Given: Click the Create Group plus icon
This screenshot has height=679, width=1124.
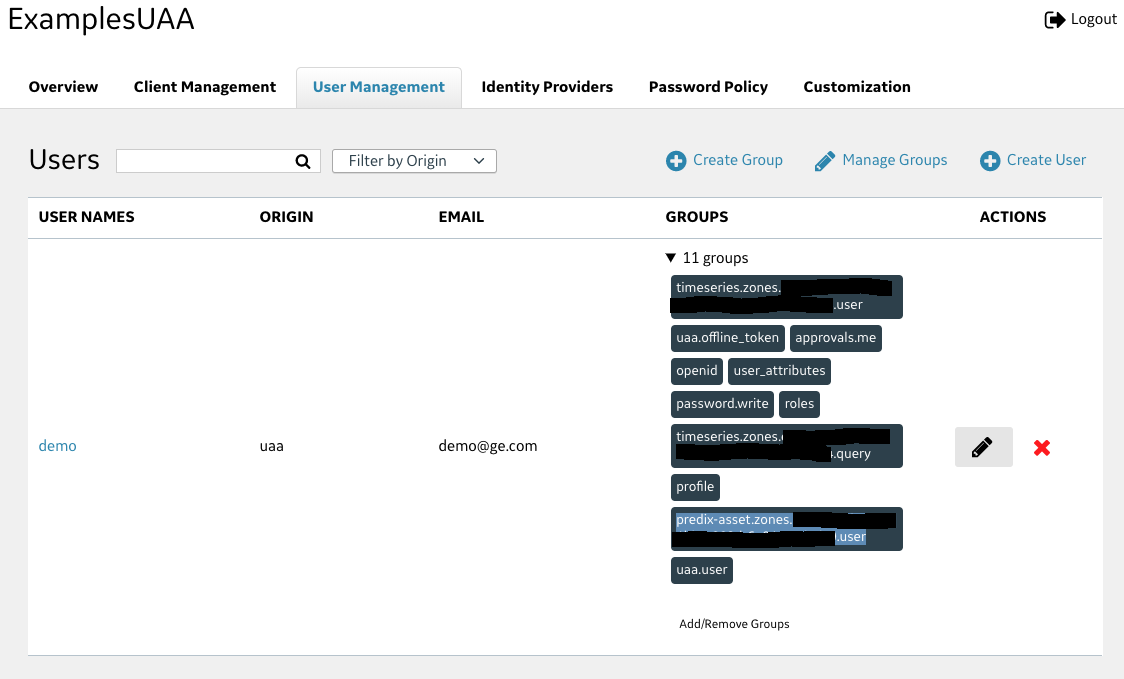Looking at the screenshot, I should point(677,161).
